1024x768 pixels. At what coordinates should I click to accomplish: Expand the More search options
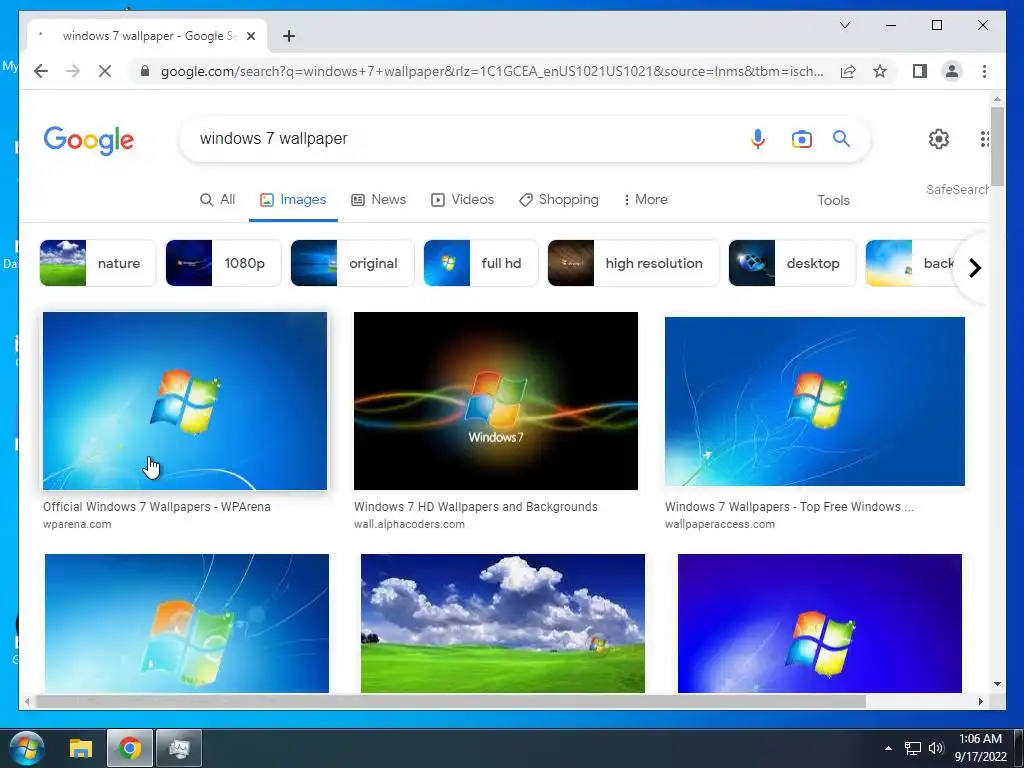645,200
